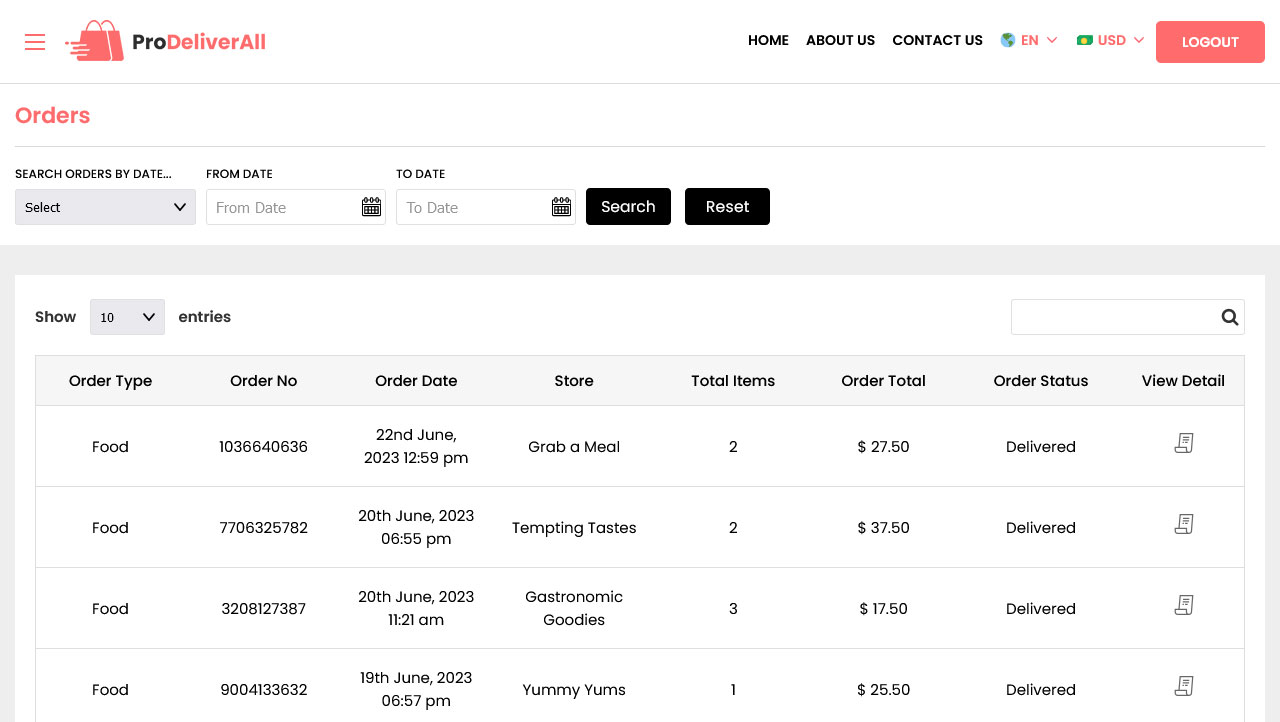Open To Date calendar picker icon
The height and width of the screenshot is (722, 1280).
pos(561,207)
